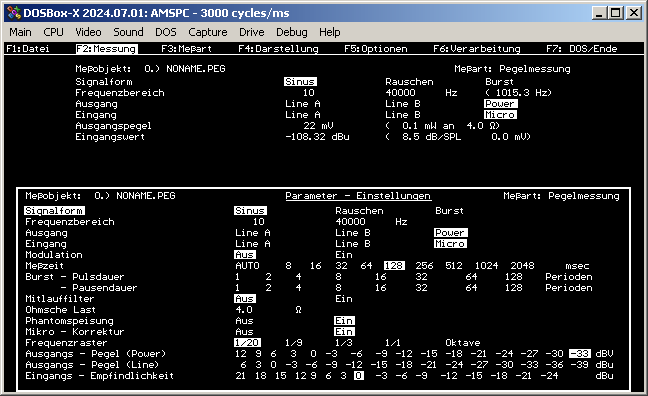Select 256 msec Meßzeit

point(424,266)
